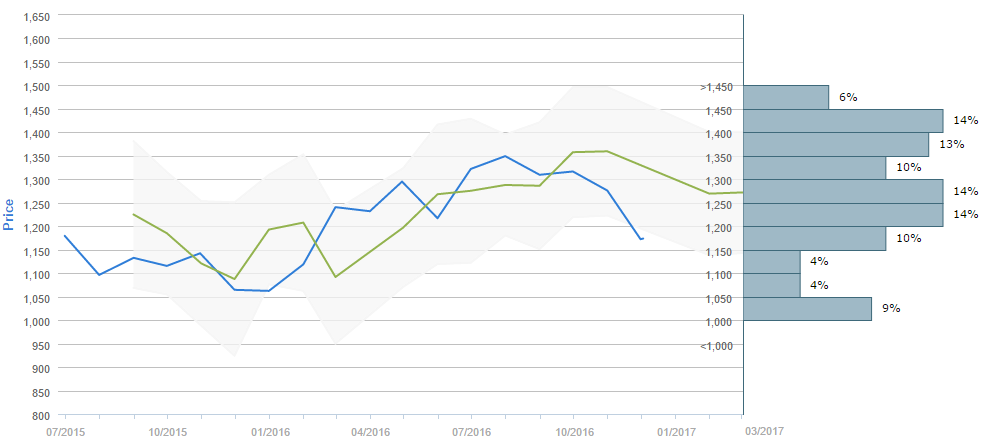The height and width of the screenshot is (442, 988).
Task: Click the 01/2016 date label
Action: tap(269, 431)
